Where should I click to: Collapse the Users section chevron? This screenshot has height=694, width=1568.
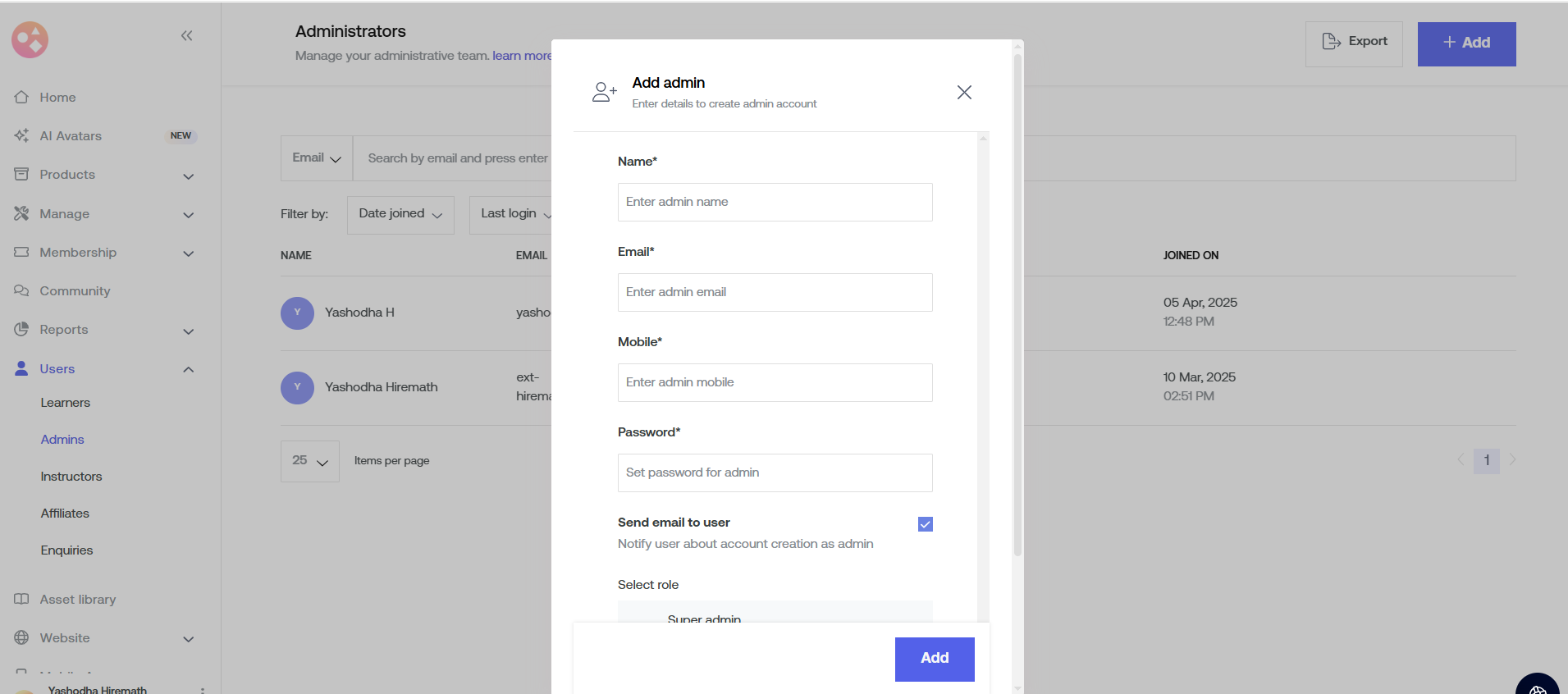[189, 369]
